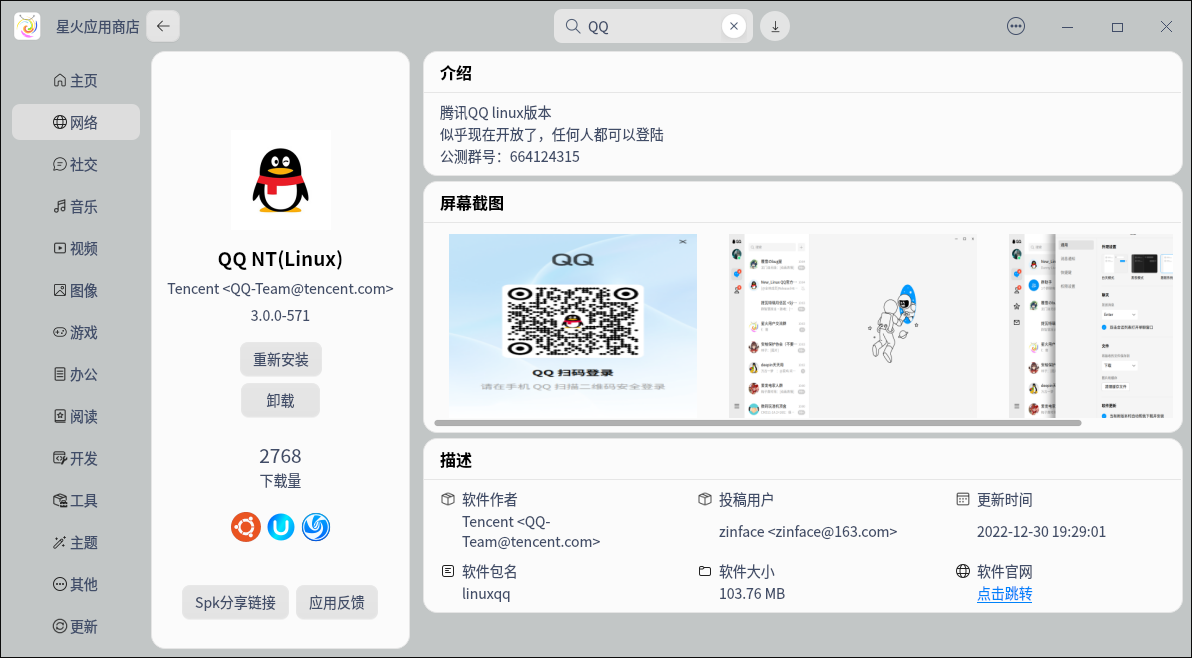Open the 更新 updates section
The width and height of the screenshot is (1192, 658).
(76, 627)
